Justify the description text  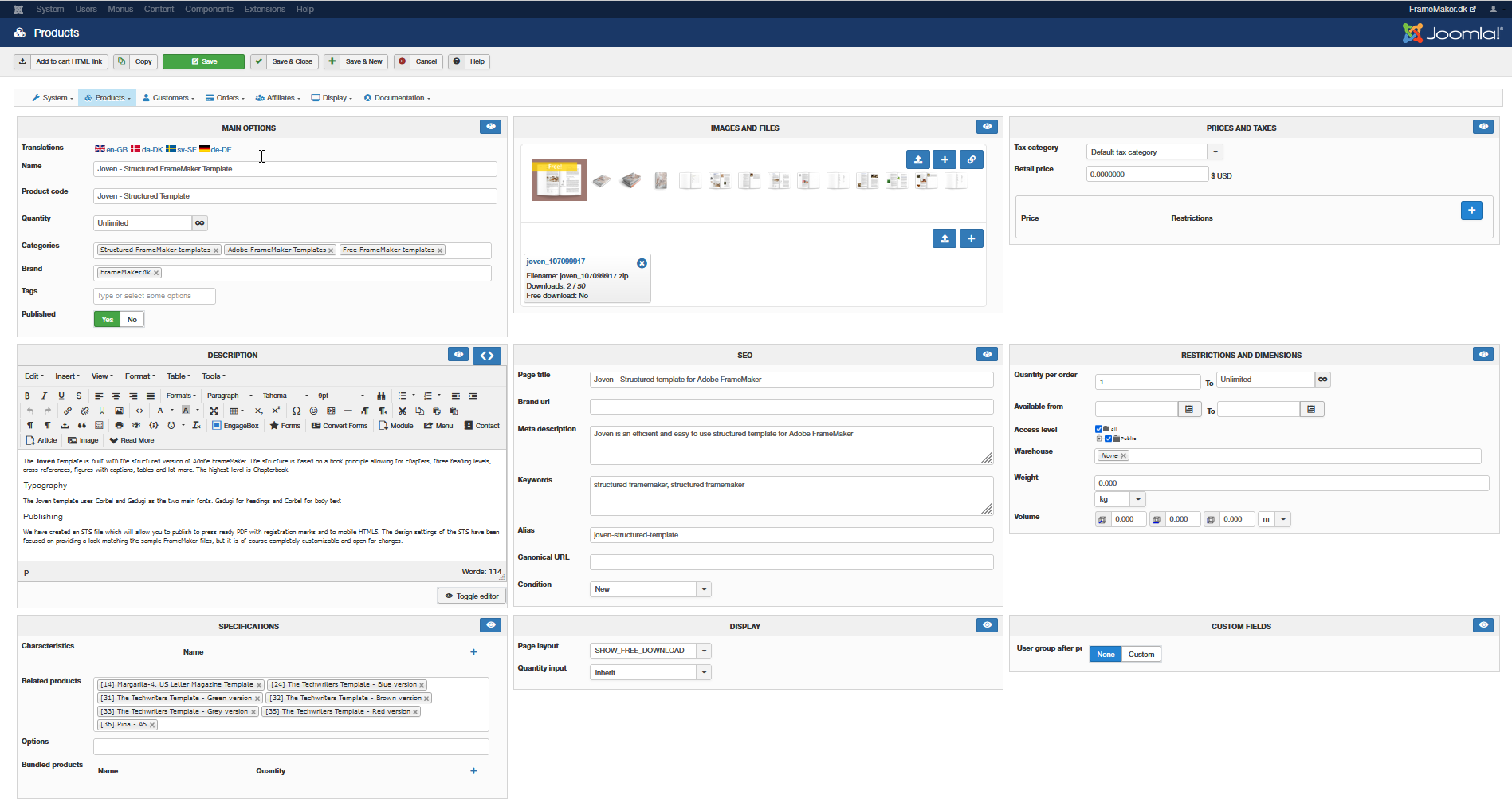[150, 396]
